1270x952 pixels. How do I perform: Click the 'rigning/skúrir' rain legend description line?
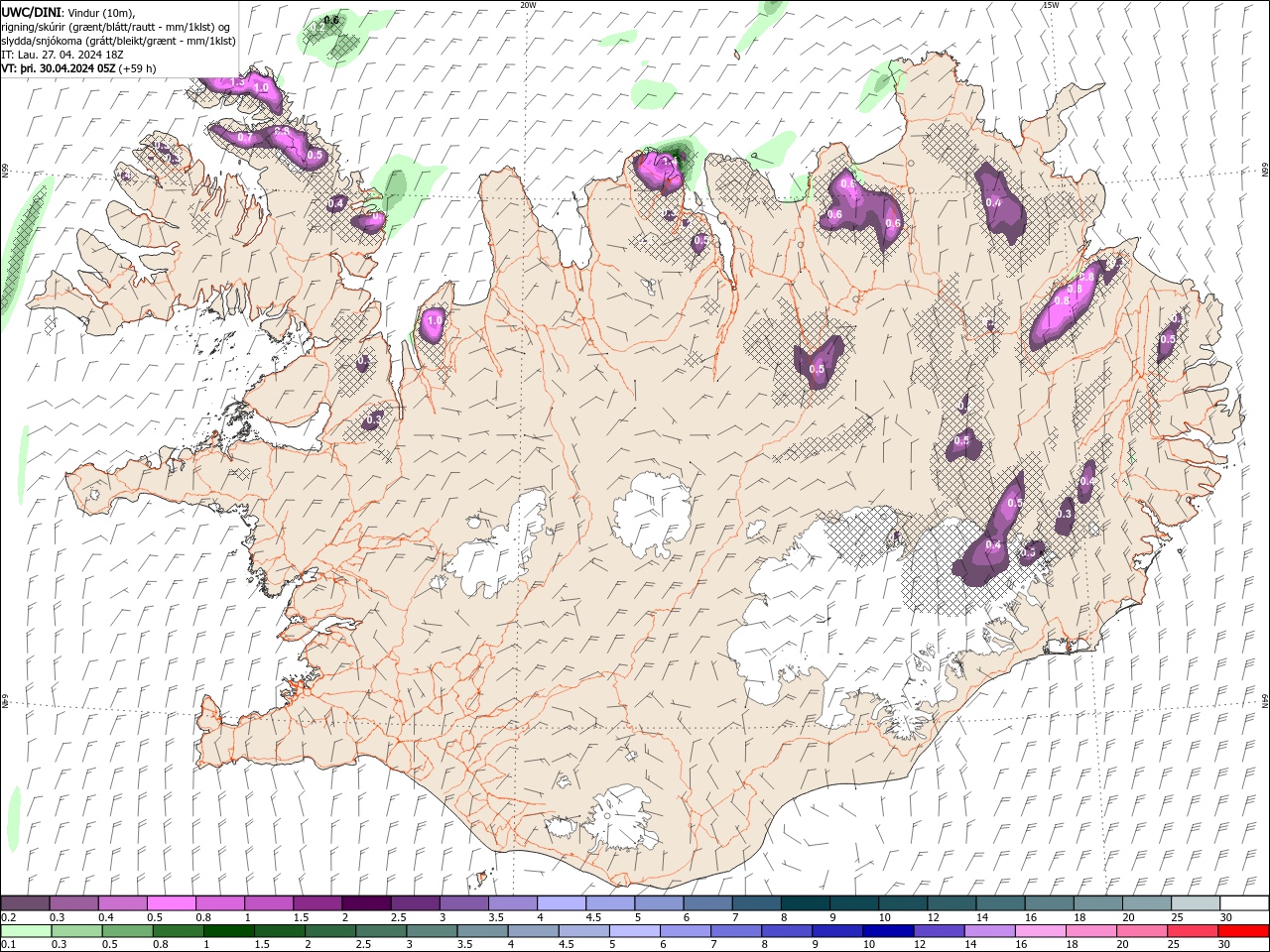click(x=116, y=26)
